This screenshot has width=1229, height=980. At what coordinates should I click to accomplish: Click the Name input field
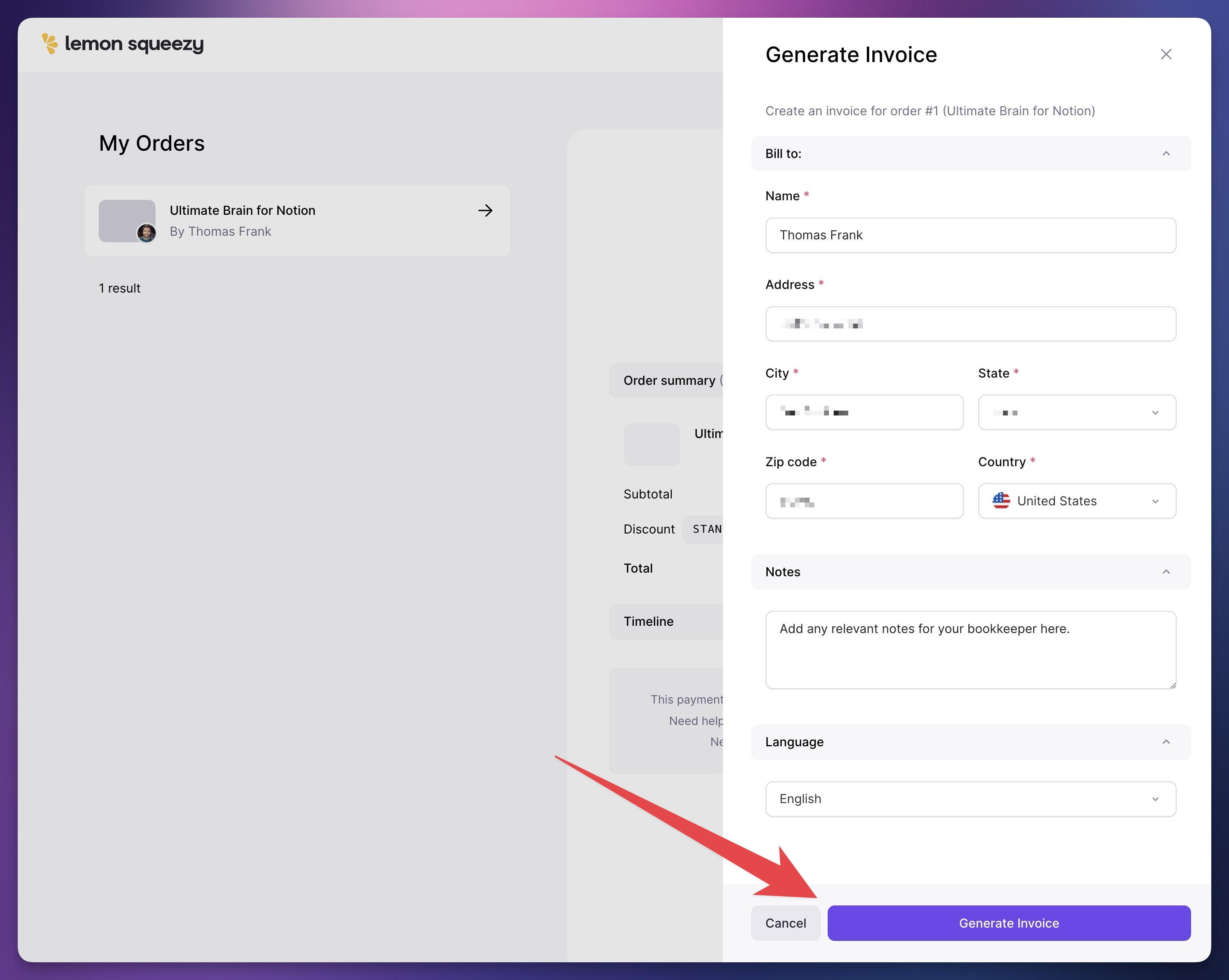[970, 235]
